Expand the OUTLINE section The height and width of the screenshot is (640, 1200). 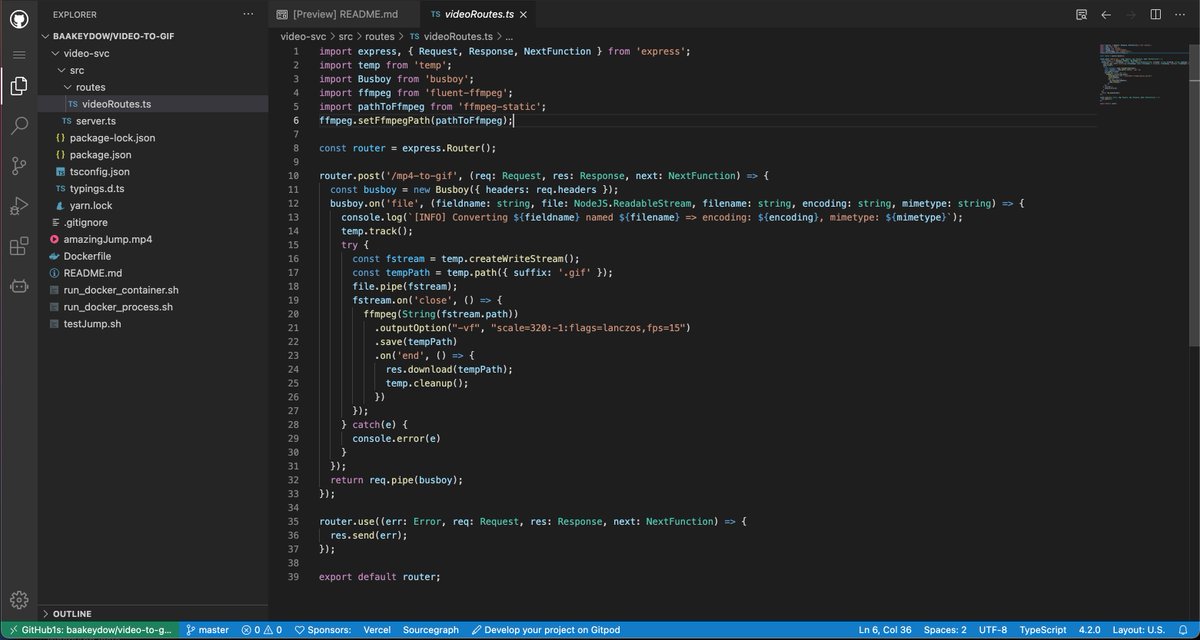point(71,613)
